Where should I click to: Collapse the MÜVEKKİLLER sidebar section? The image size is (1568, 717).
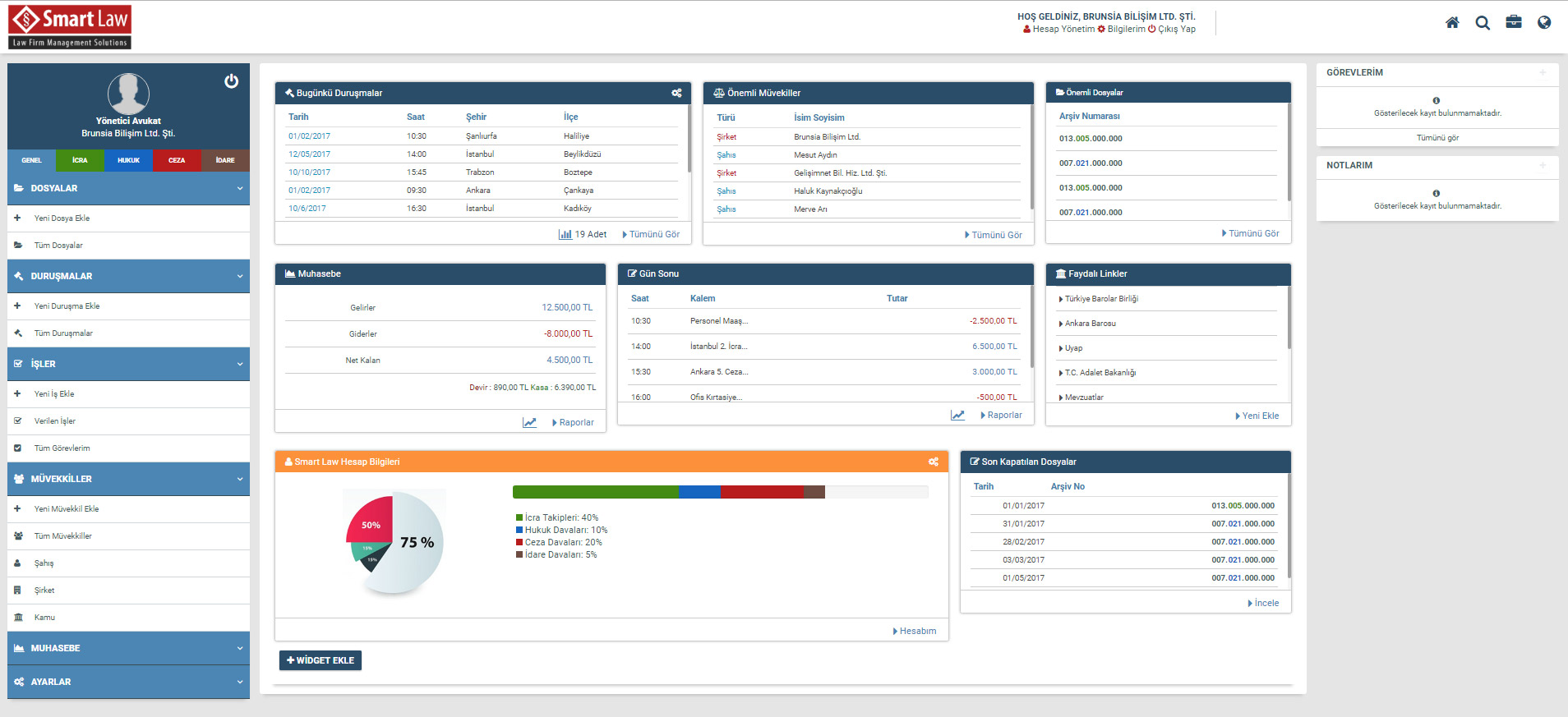[128, 479]
